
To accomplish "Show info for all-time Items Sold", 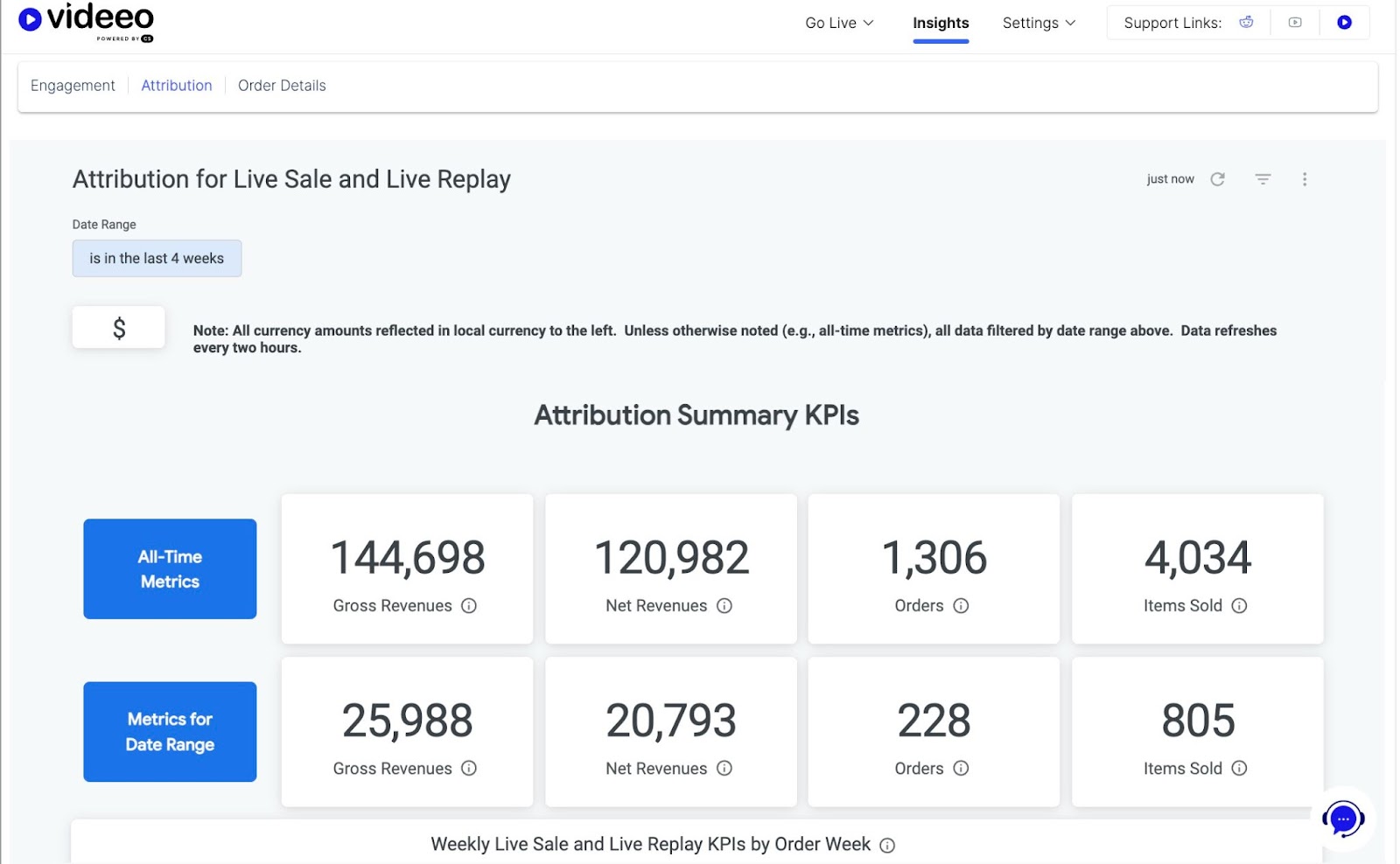I will [x=1239, y=606].
